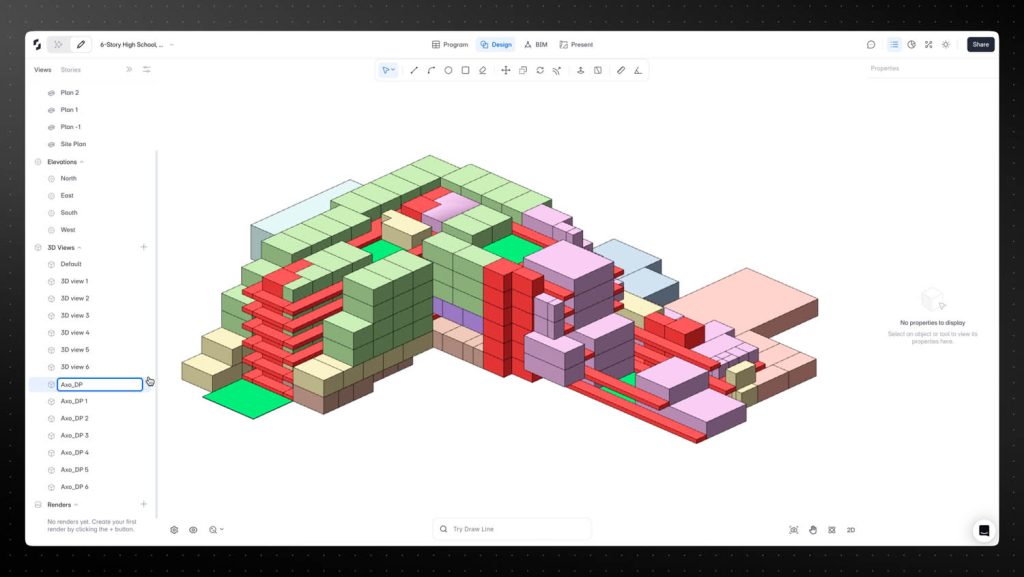This screenshot has width=1024, height=577.
Task: Collapse the 3D Views section
Action: click(79, 247)
